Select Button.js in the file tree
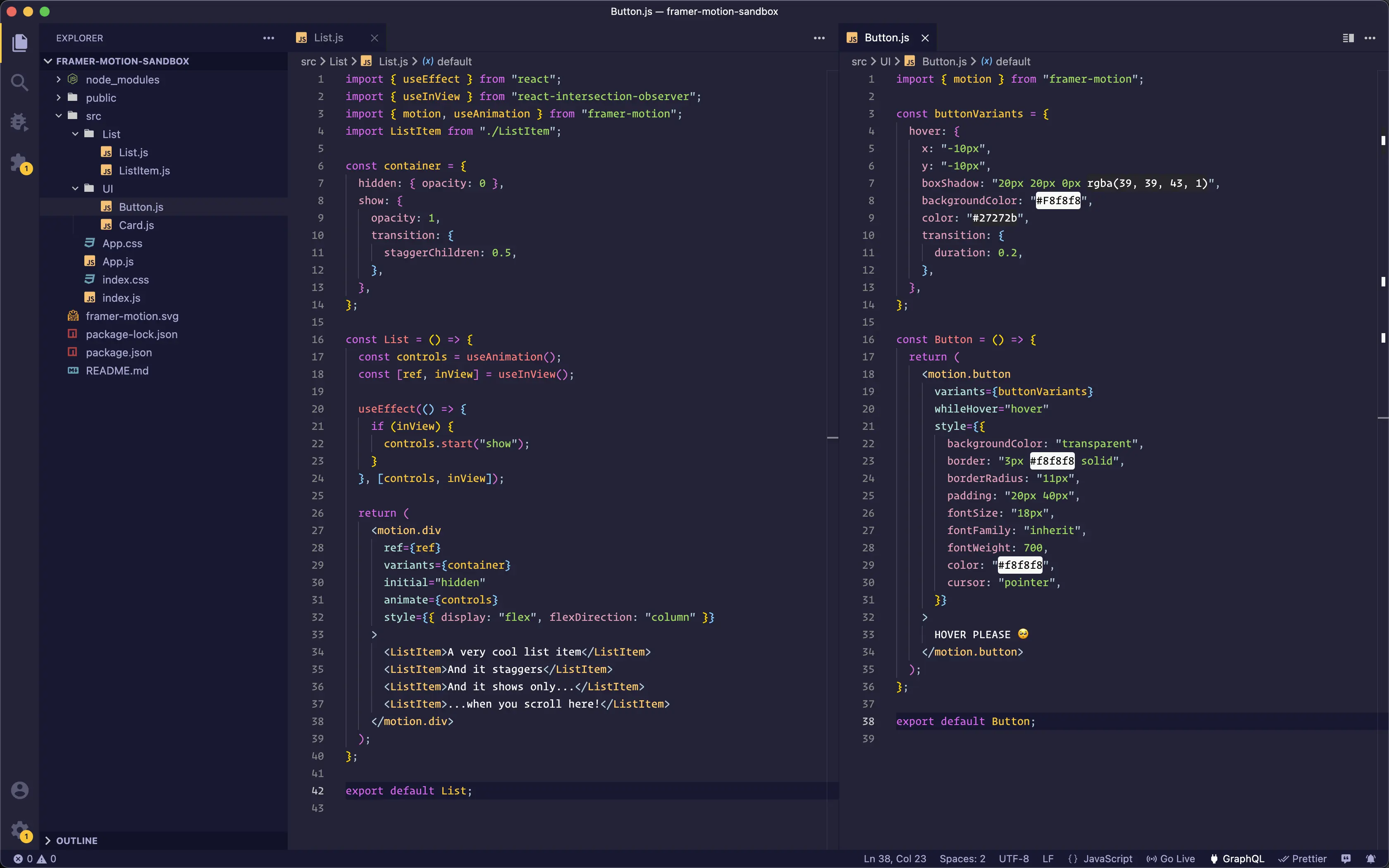Viewport: 1389px width, 868px height. coord(164,207)
